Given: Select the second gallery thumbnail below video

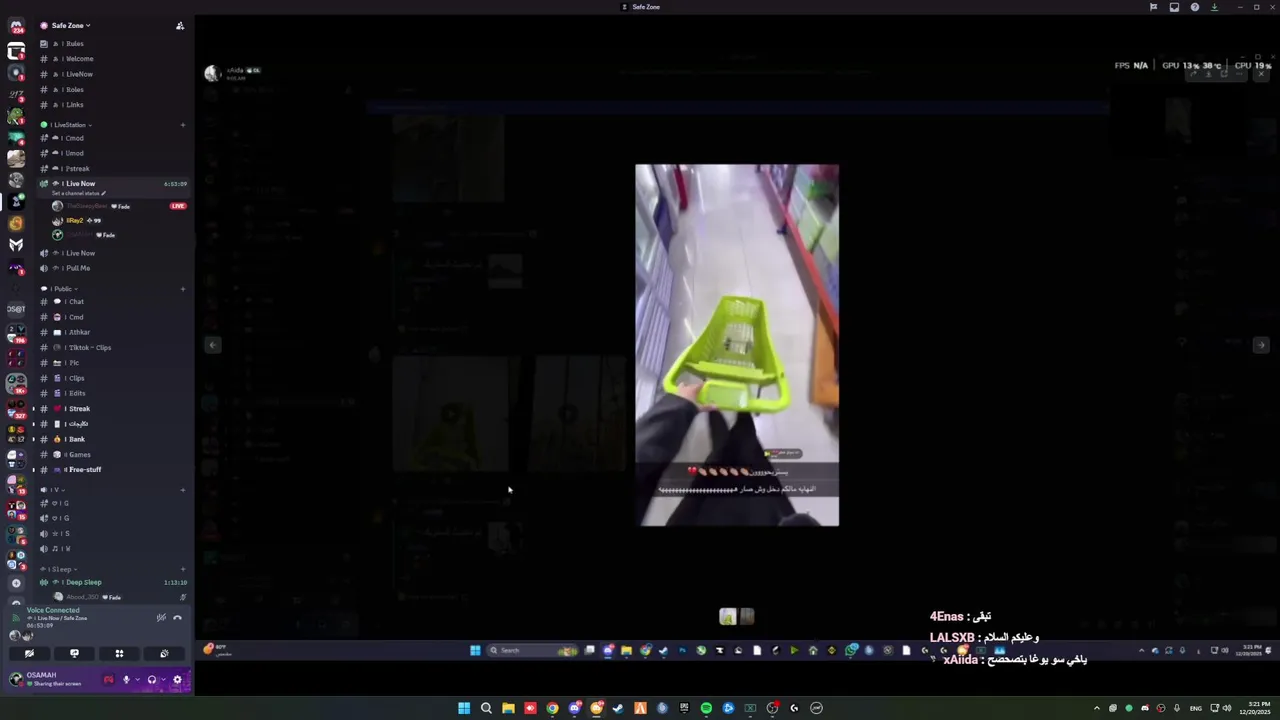Looking at the screenshot, I should (x=747, y=617).
